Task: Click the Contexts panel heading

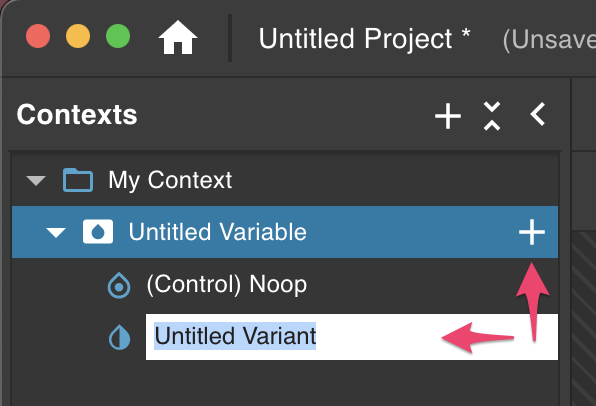Action: [x=77, y=114]
